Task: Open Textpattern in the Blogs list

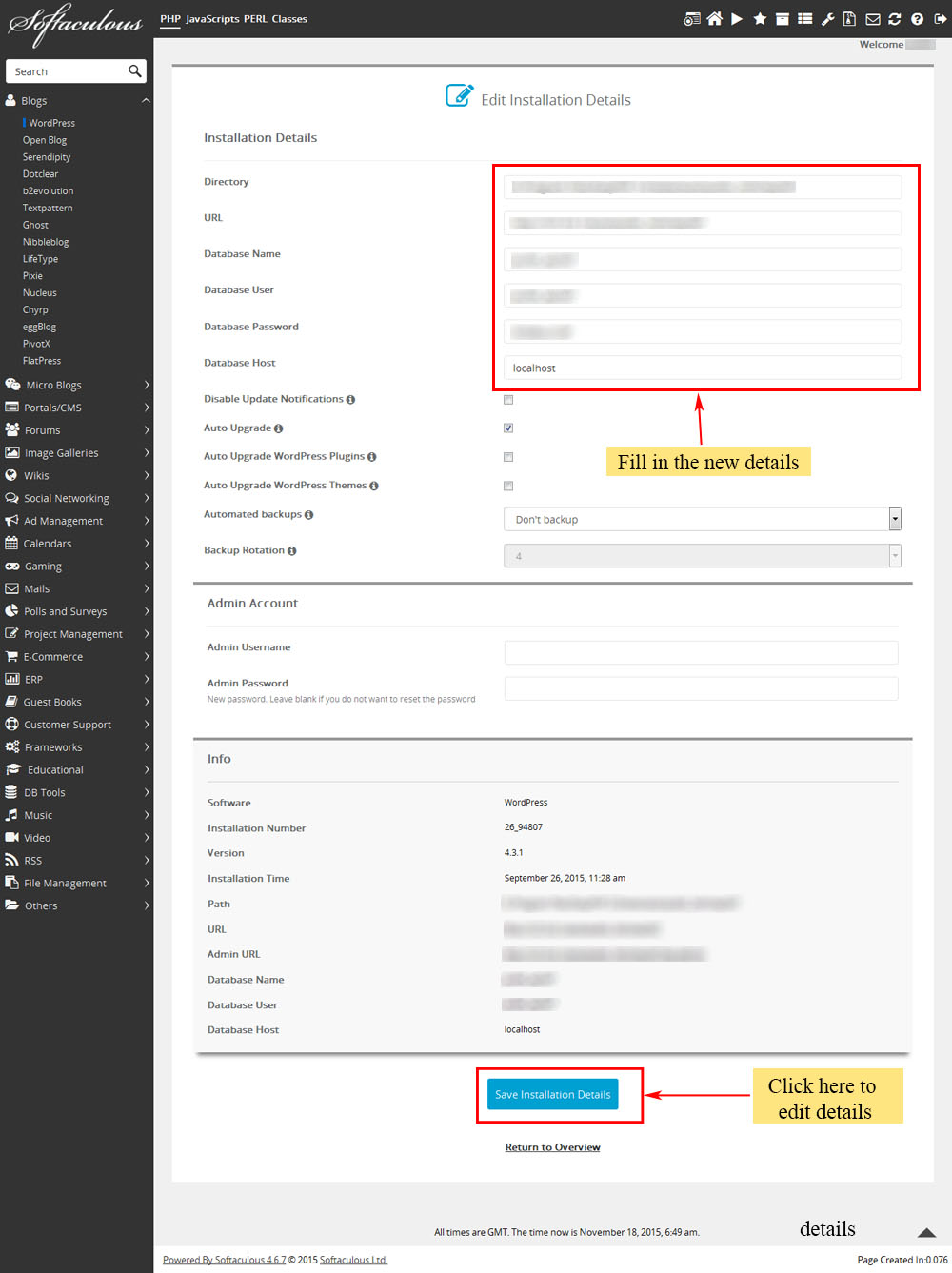Action: pos(48,208)
